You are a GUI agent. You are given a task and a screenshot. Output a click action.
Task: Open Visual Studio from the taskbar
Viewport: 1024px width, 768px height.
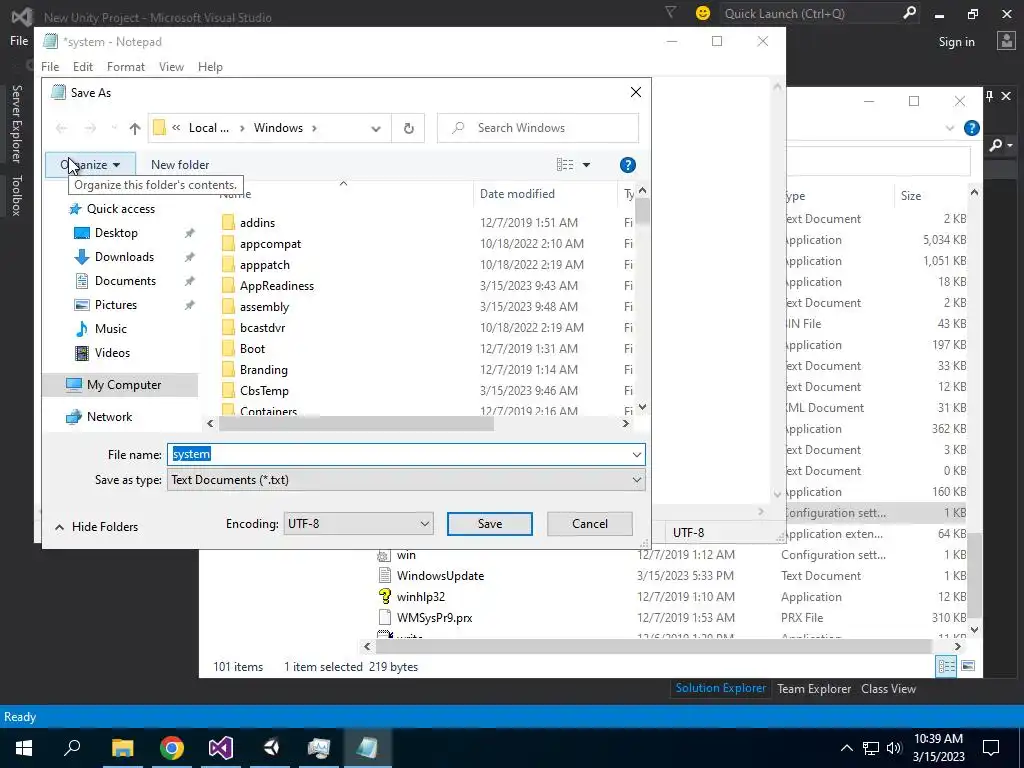[221, 748]
